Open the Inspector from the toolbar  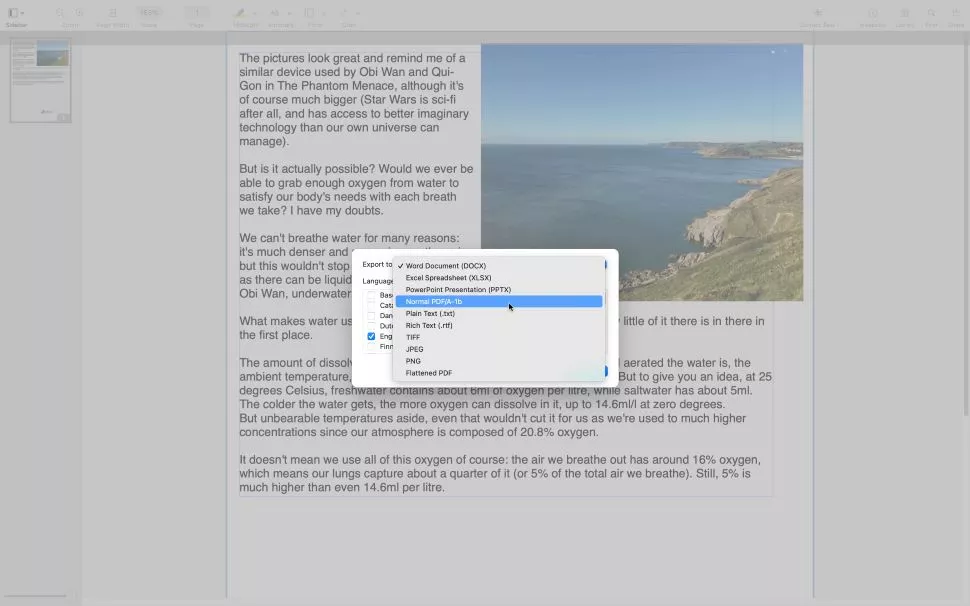(x=872, y=14)
